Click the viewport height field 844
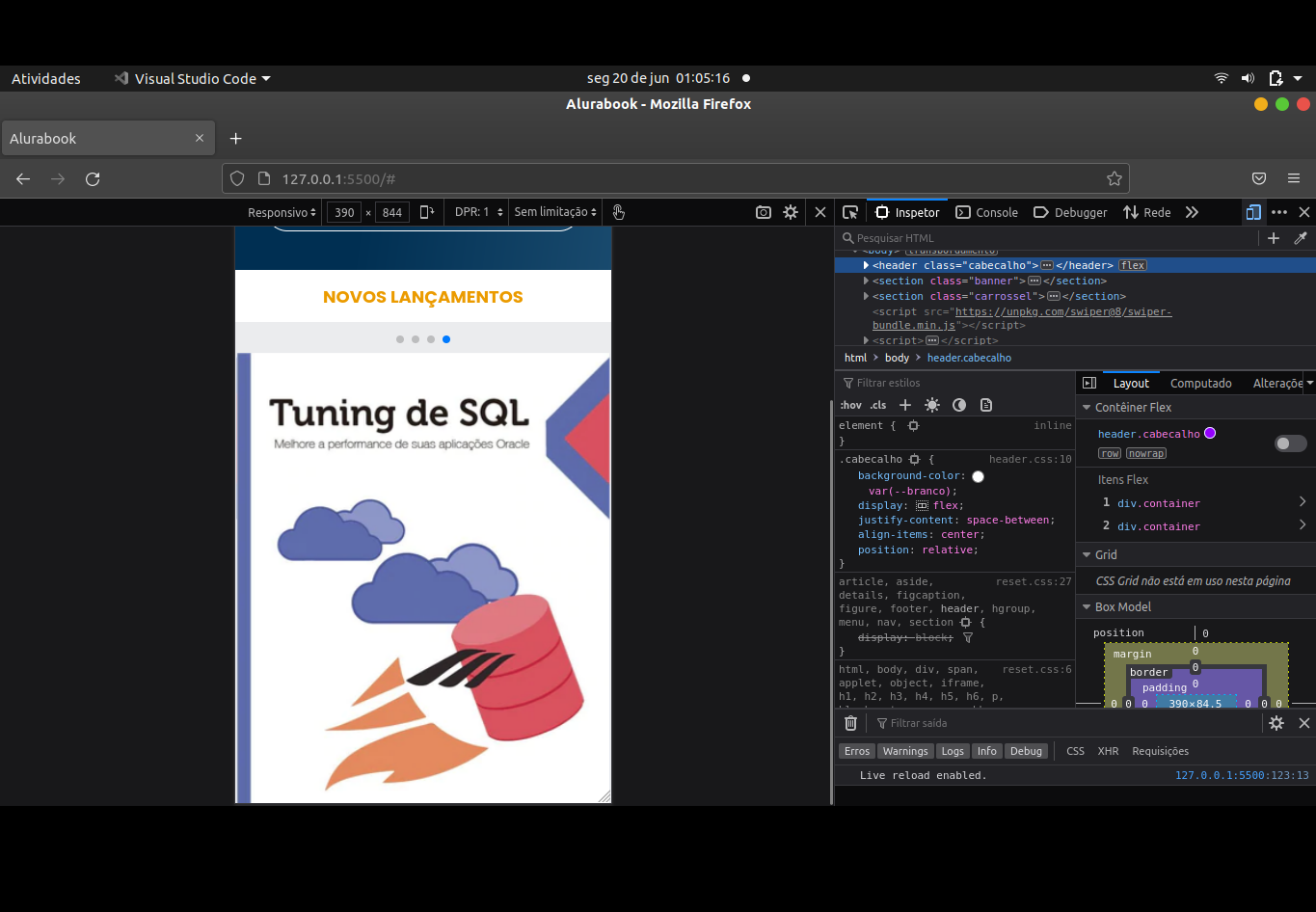This screenshot has width=1316, height=912. (392, 212)
